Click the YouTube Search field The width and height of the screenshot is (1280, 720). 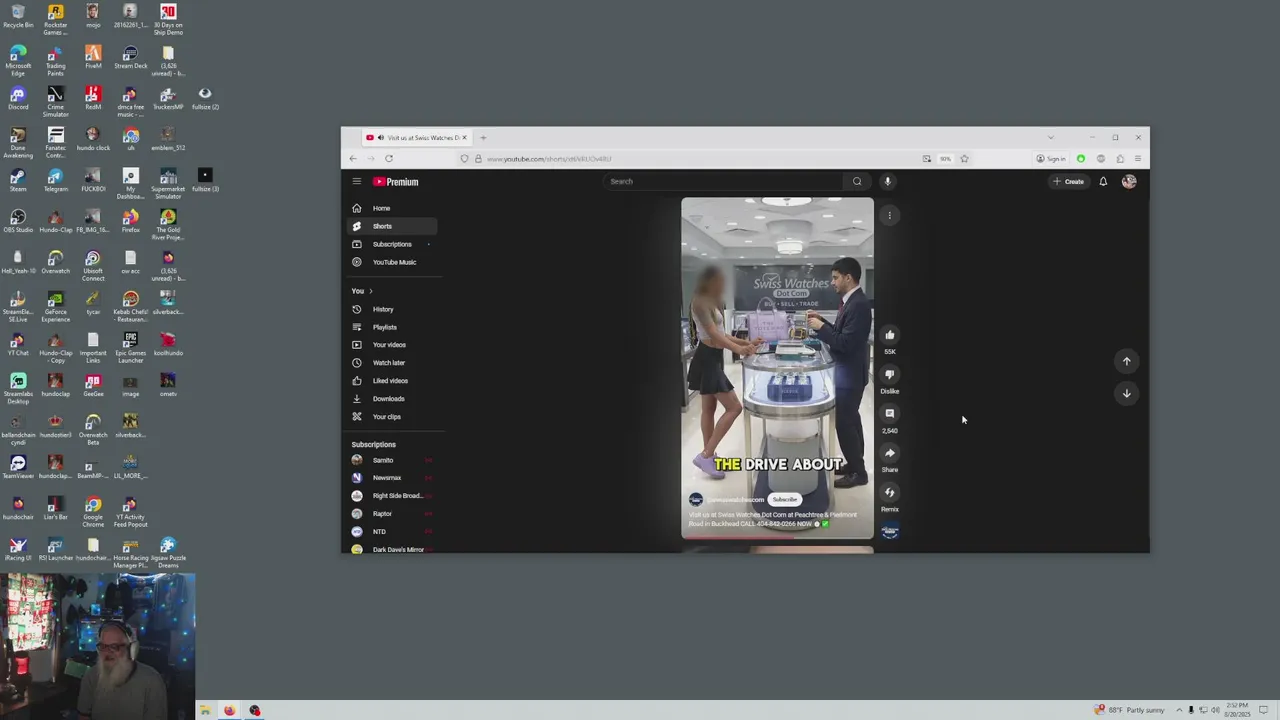(725, 181)
